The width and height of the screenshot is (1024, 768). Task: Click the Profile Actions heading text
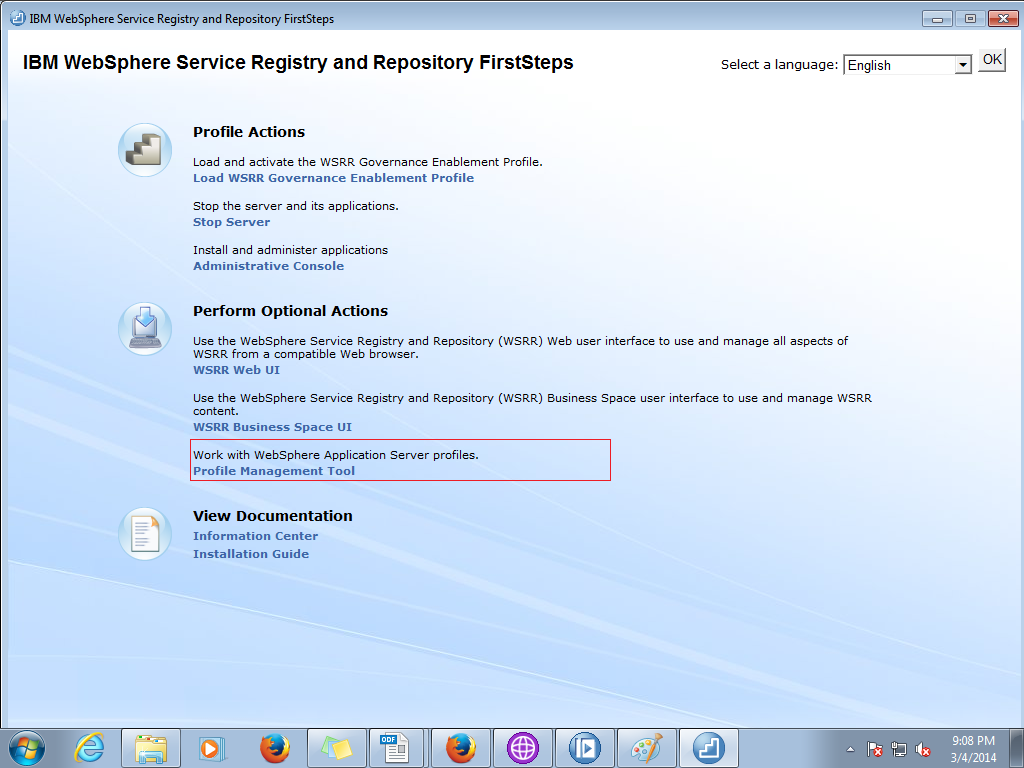coord(249,132)
